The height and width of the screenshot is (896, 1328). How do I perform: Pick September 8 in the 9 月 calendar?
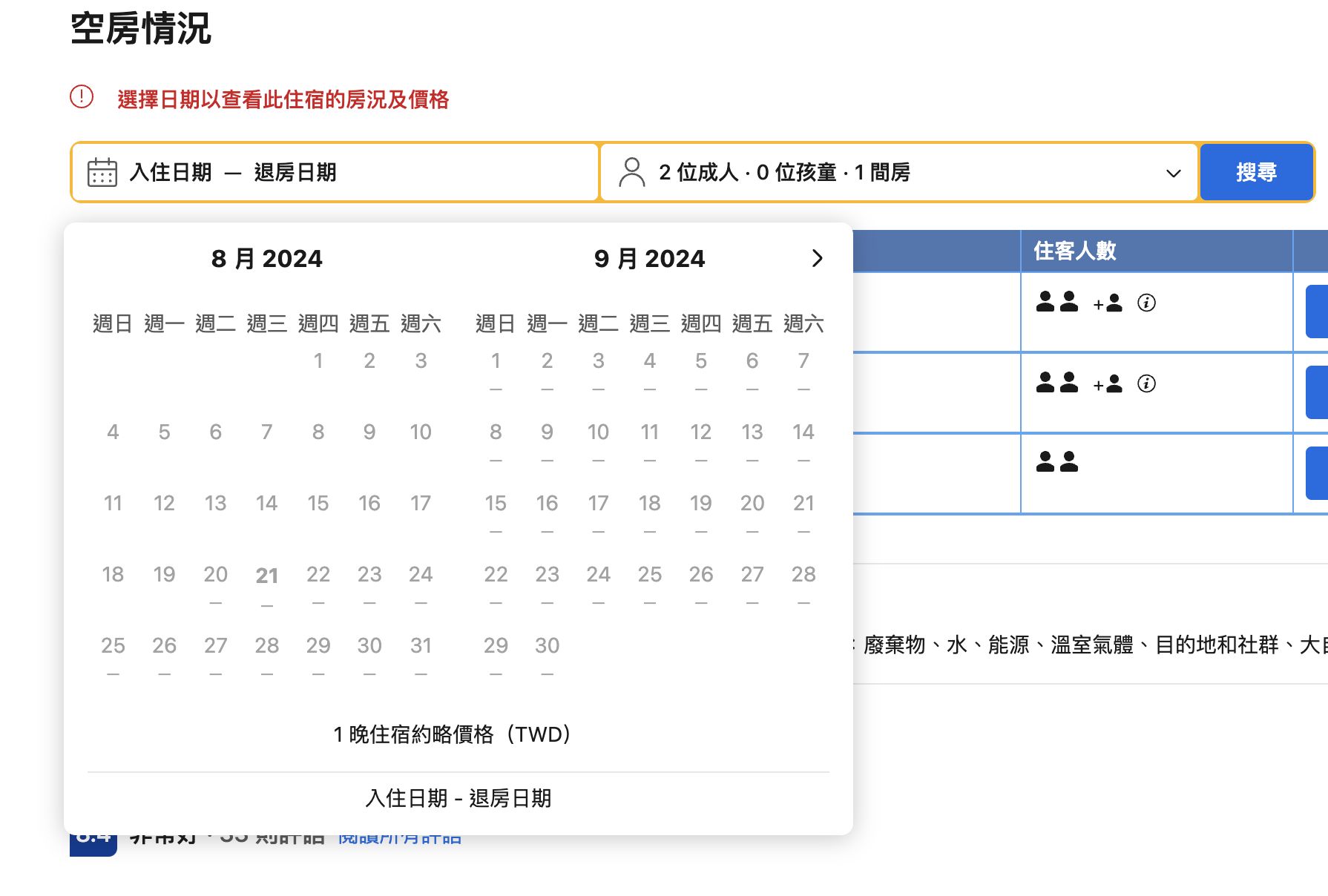(496, 442)
